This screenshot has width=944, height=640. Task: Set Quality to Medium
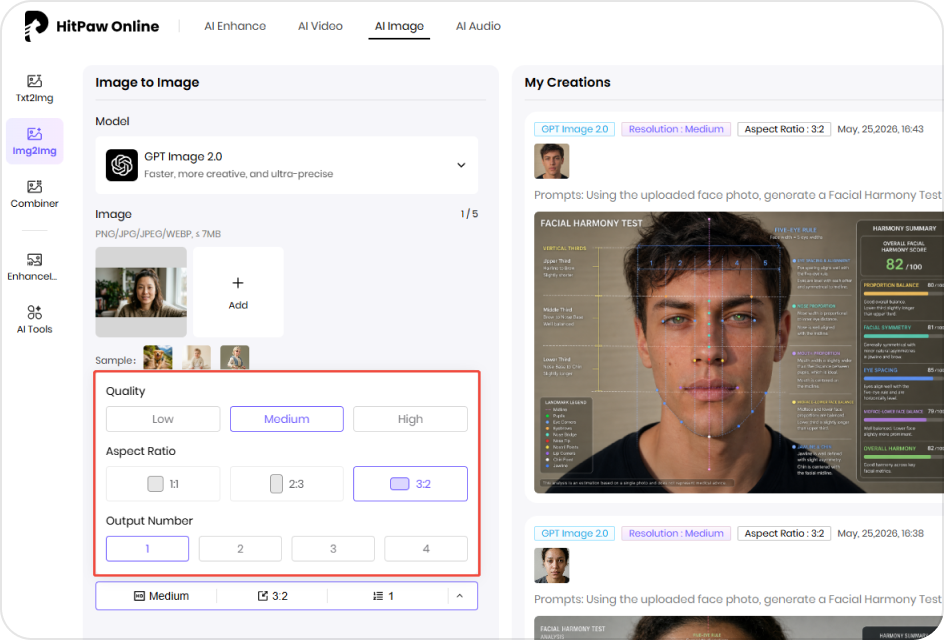(287, 419)
